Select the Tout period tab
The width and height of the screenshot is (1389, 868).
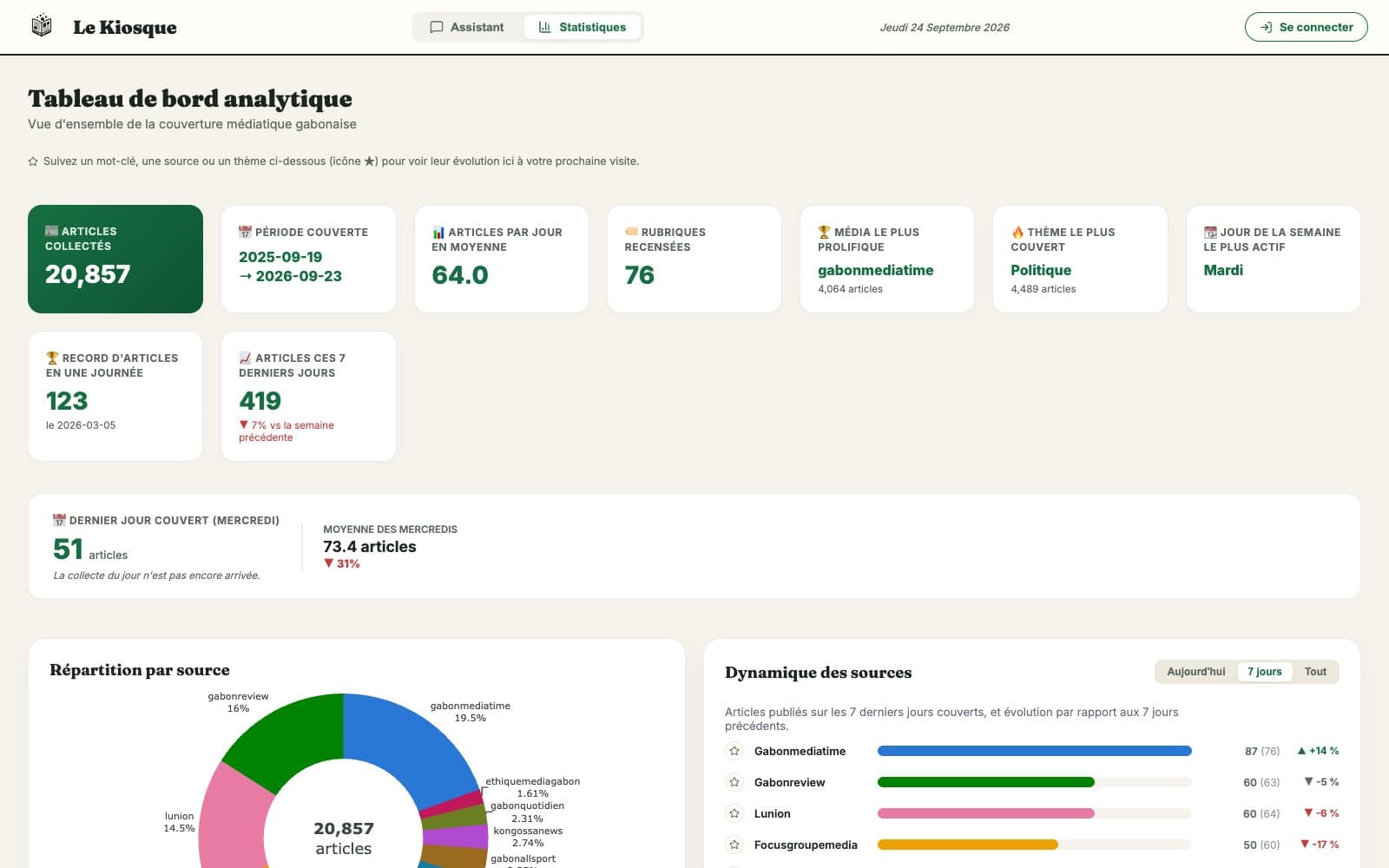[1315, 672]
